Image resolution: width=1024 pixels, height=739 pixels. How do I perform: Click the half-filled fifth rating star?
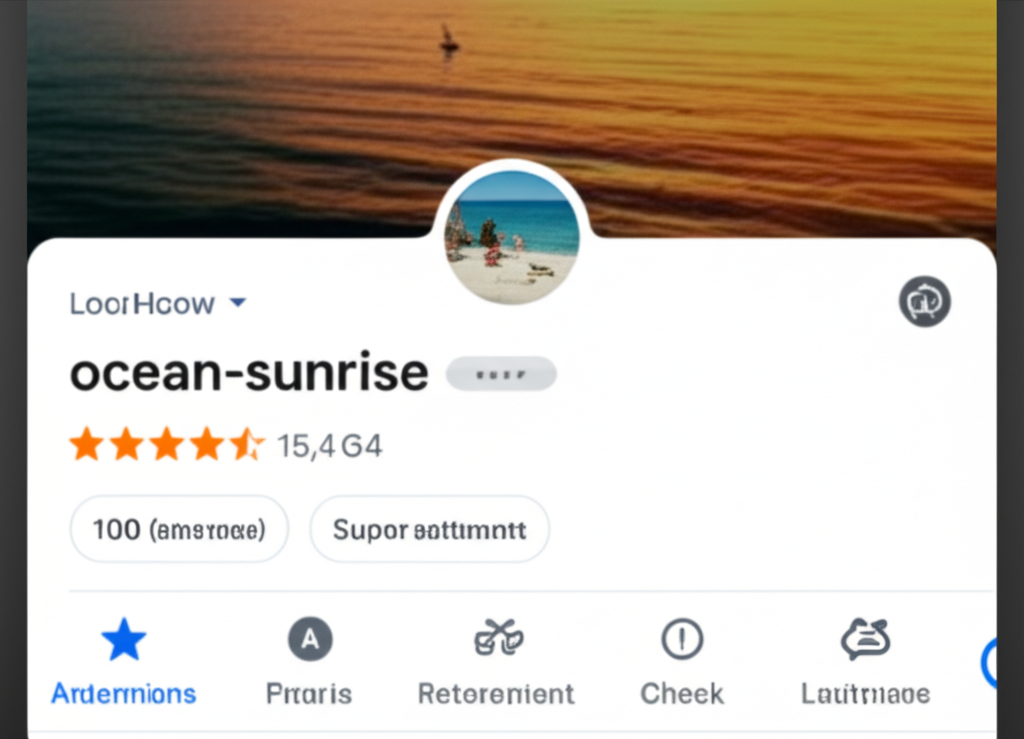coord(246,445)
